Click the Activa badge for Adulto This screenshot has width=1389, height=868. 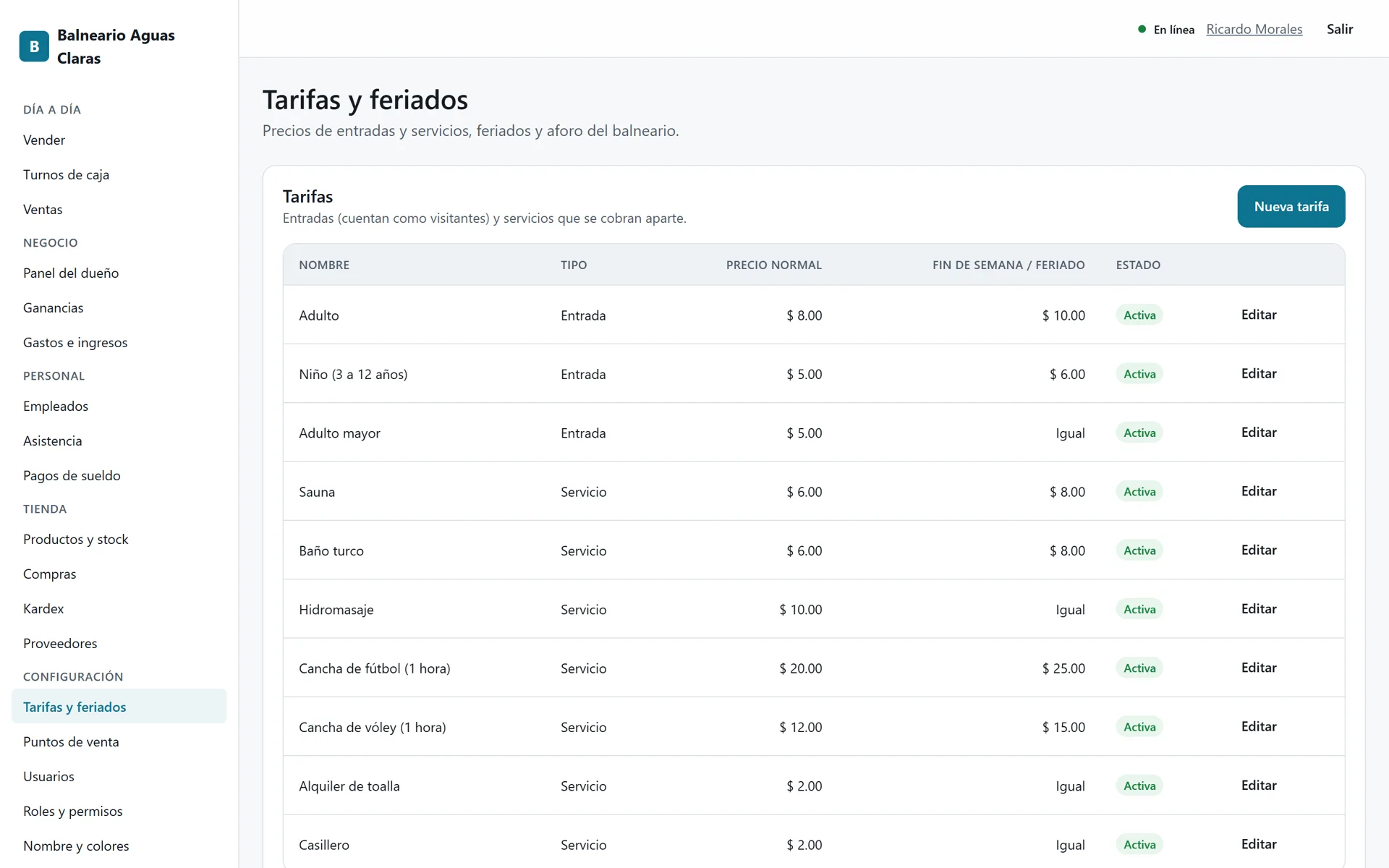(x=1139, y=315)
